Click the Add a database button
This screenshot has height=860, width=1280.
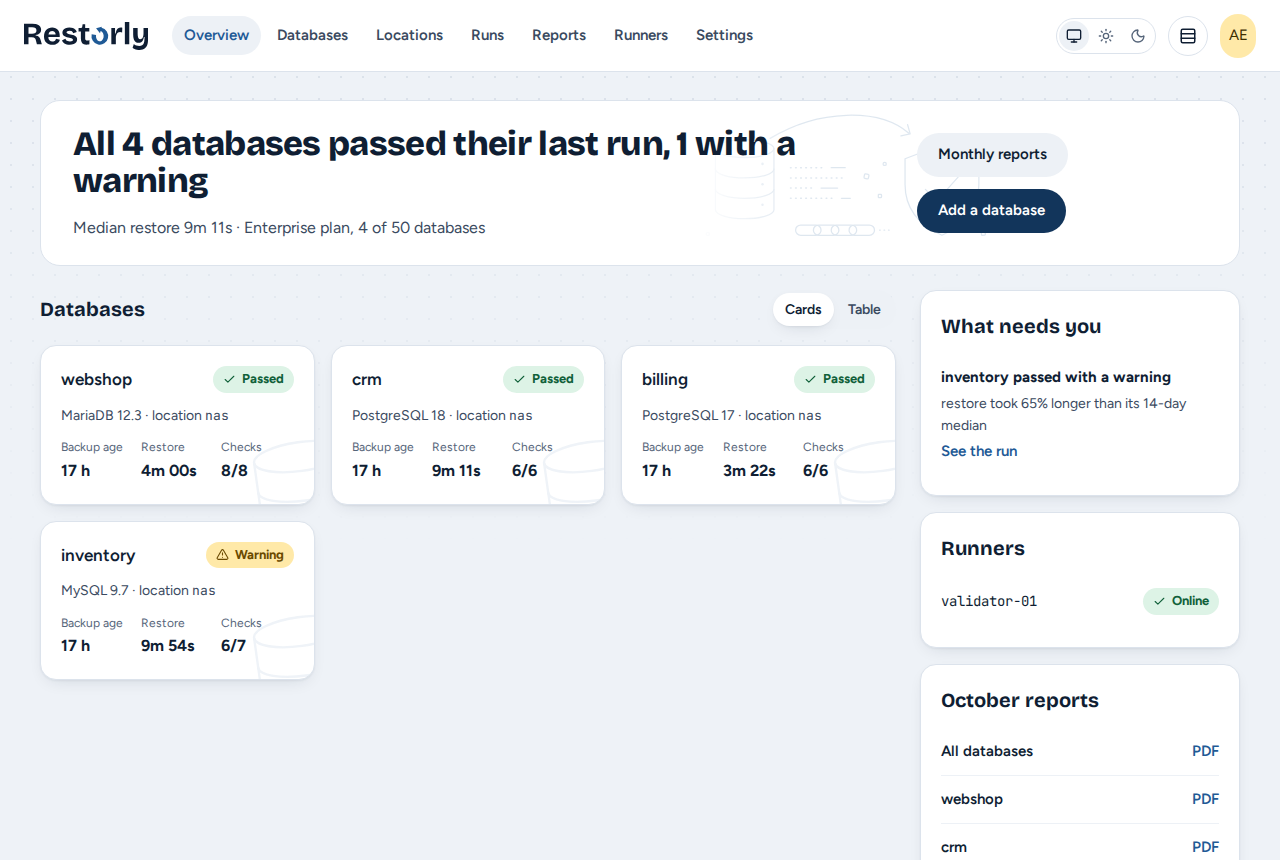pos(991,211)
